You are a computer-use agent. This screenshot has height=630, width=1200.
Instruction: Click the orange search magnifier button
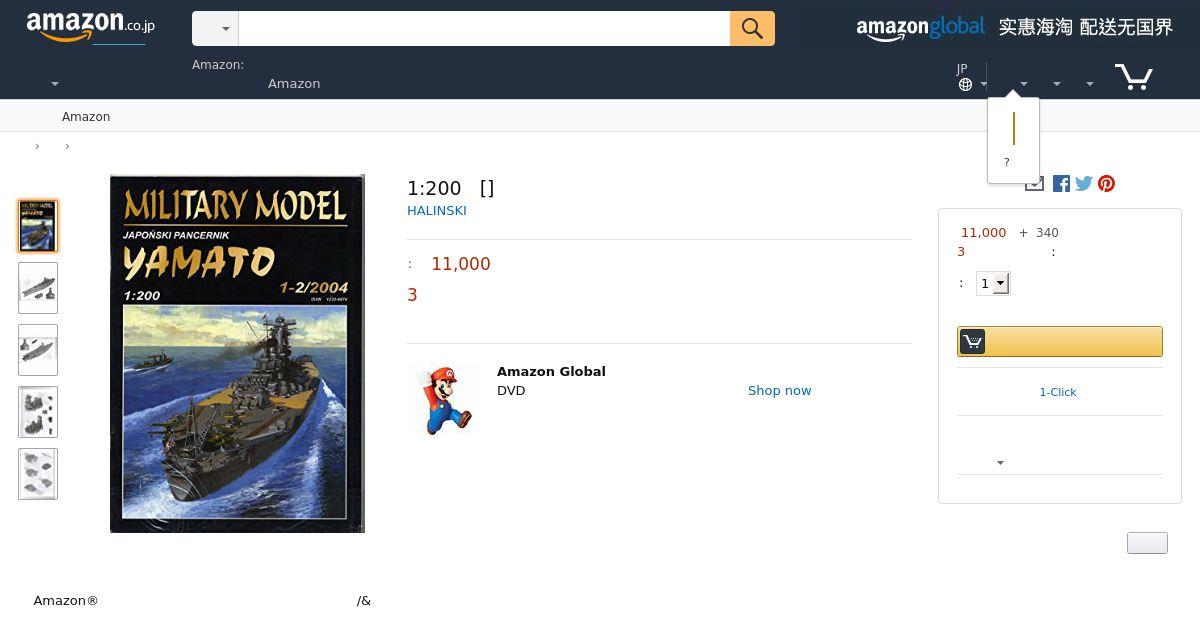pos(752,29)
